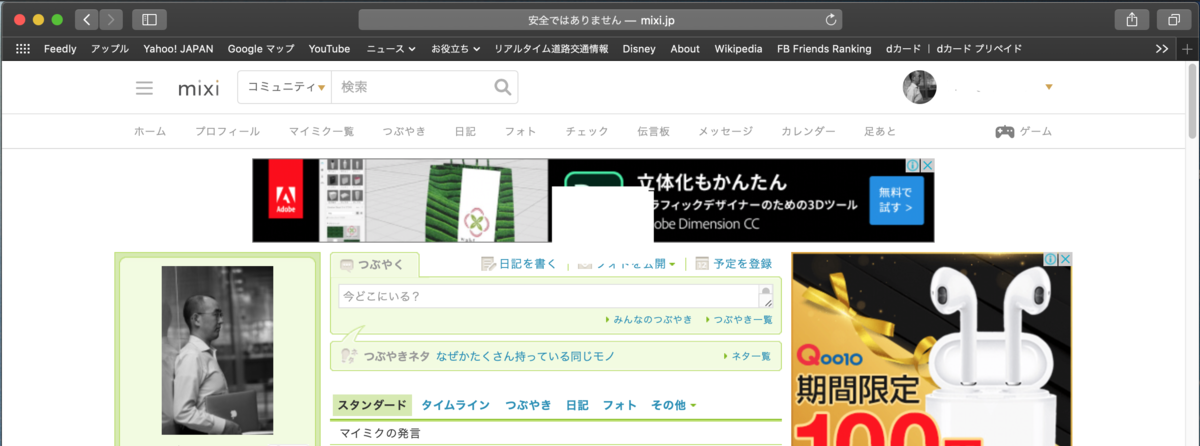
Task: Focus the 検索 search field
Action: coord(411,87)
